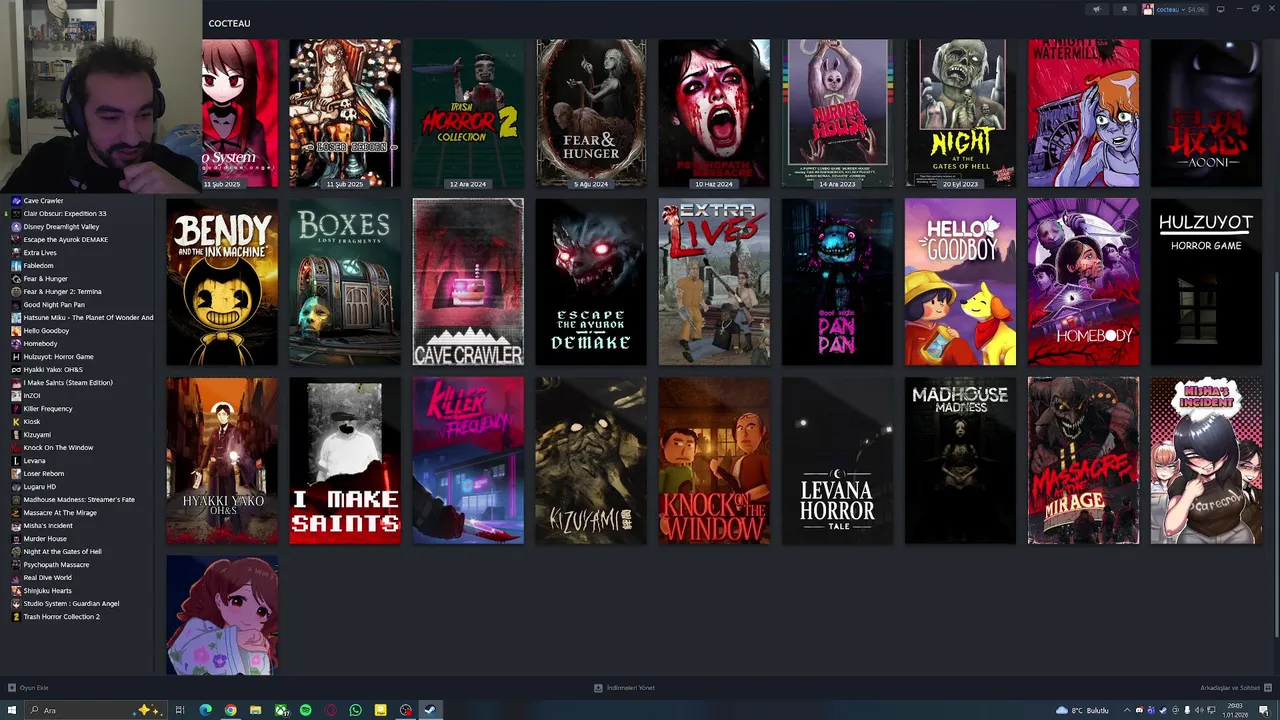
Task: Open the Murder House game cover
Action: click(x=837, y=113)
